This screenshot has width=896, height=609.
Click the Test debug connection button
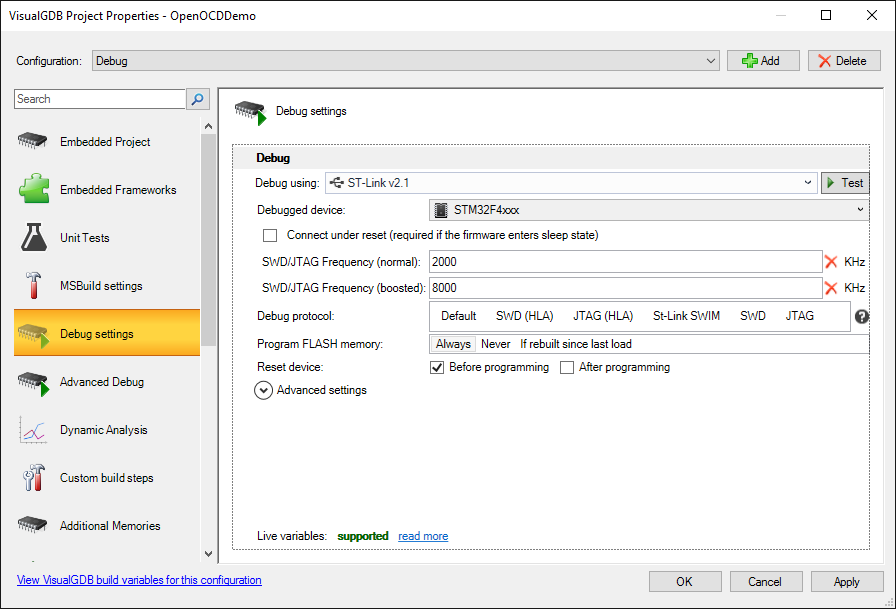tap(845, 183)
